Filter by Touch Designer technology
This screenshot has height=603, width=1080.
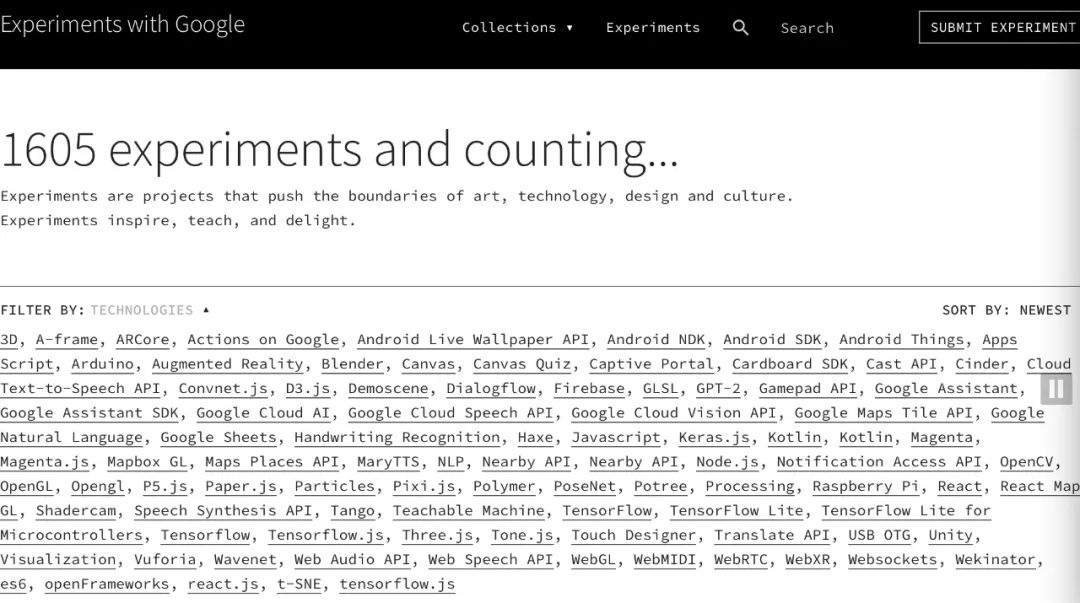point(633,536)
